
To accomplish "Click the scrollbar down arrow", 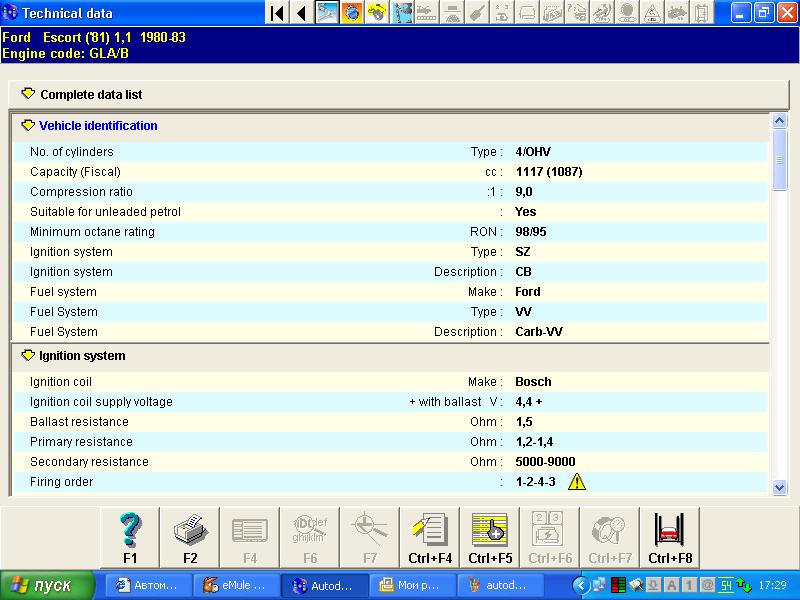I will click(779, 487).
